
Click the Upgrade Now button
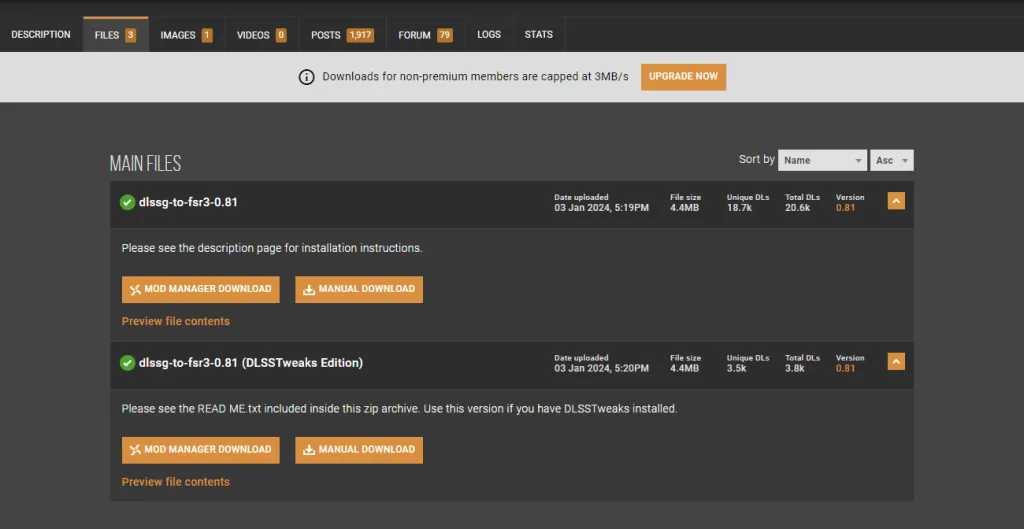click(683, 76)
